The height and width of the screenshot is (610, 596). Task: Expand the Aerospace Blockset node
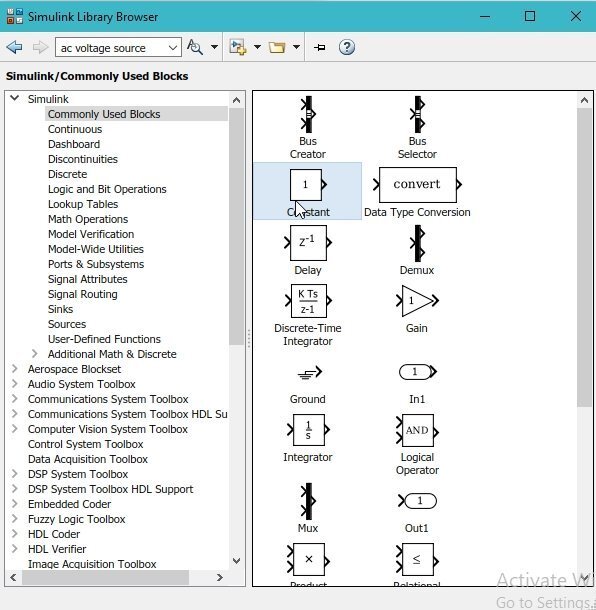tap(14, 368)
